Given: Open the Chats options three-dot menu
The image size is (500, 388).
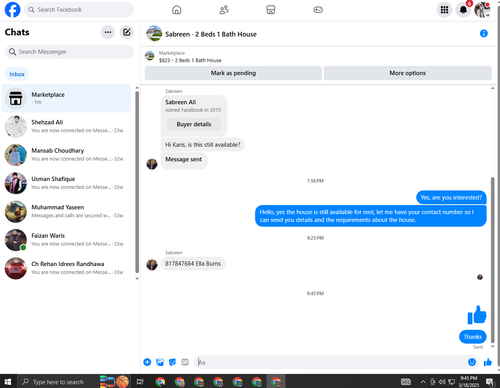Looking at the screenshot, I should [108, 32].
